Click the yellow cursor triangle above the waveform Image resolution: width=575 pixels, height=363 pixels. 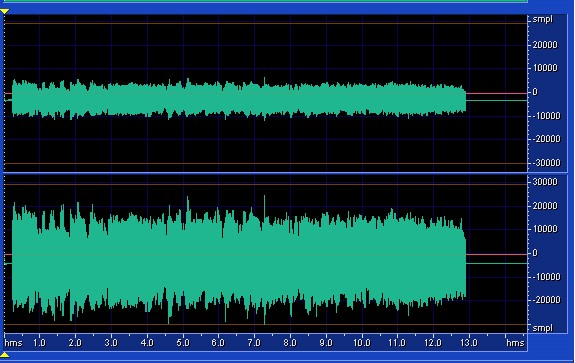[x=4, y=12]
